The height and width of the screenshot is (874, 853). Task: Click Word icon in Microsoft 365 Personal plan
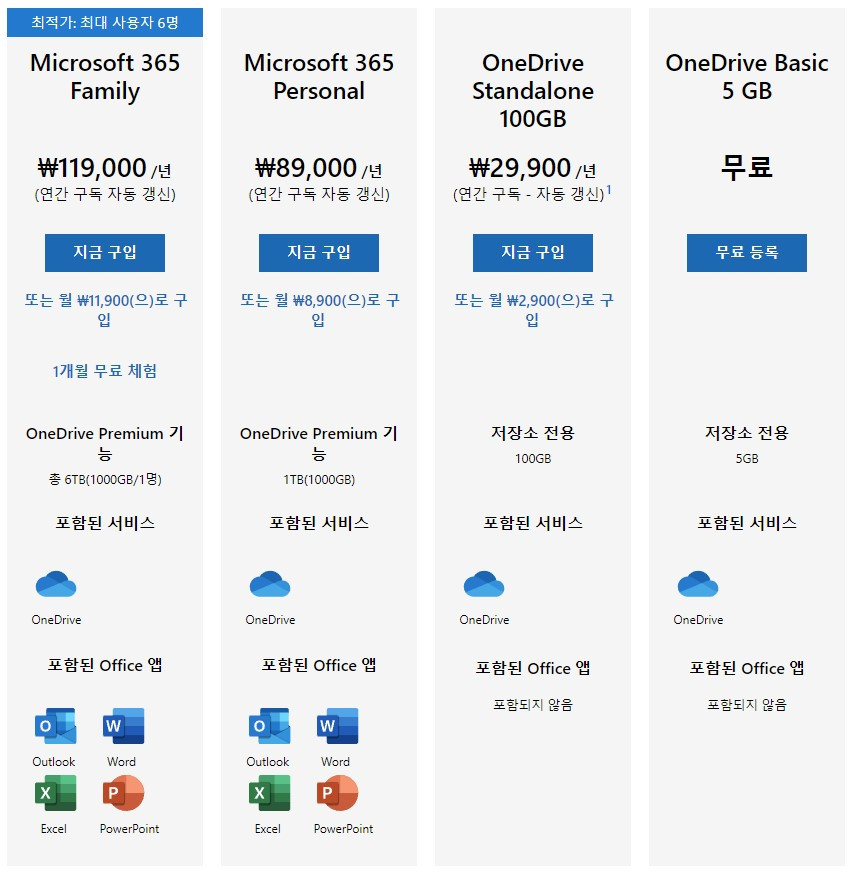(338, 726)
